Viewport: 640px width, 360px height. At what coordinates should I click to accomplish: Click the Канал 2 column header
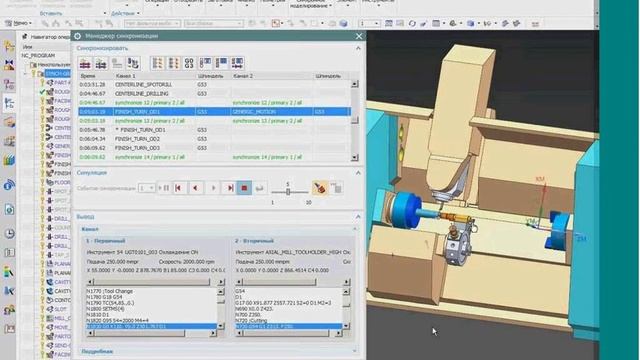(272, 76)
